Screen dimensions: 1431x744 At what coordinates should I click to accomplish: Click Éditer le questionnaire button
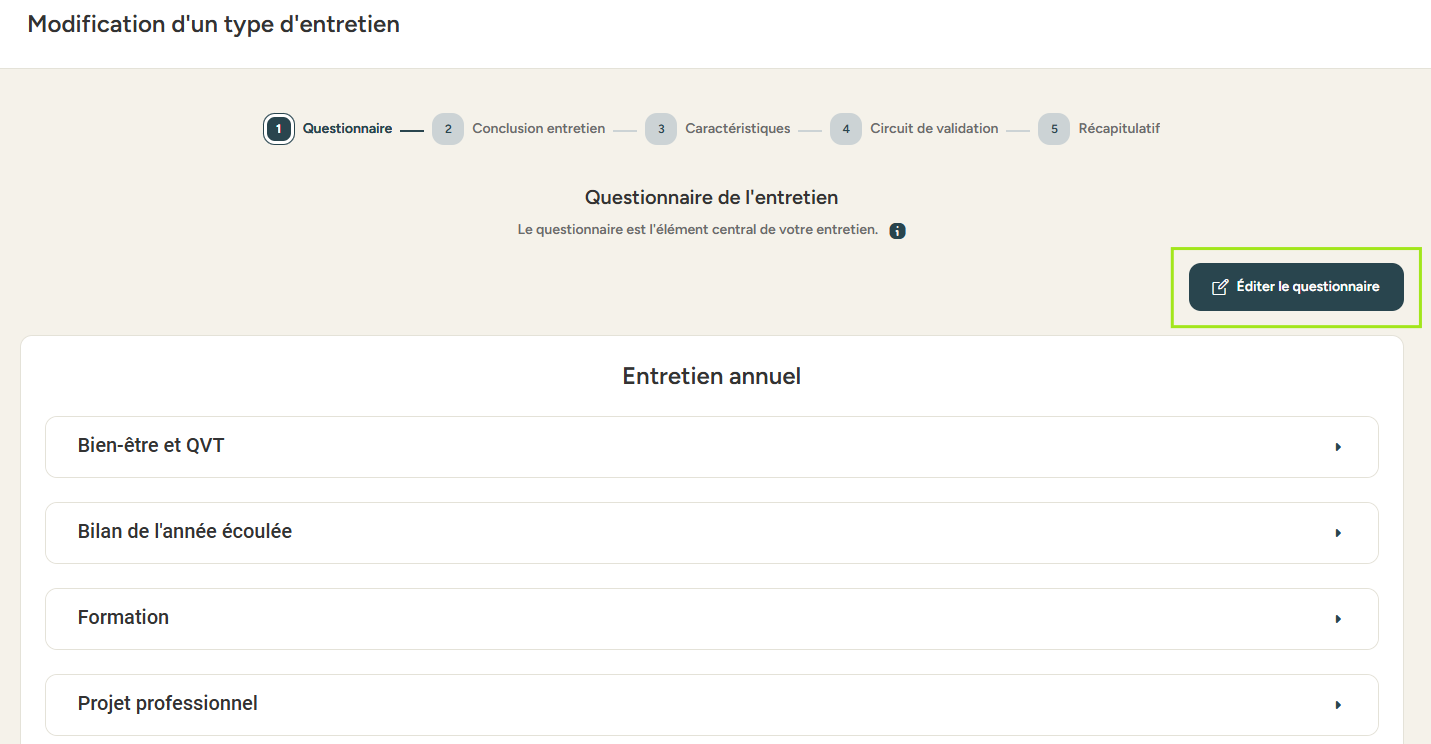click(x=1296, y=287)
